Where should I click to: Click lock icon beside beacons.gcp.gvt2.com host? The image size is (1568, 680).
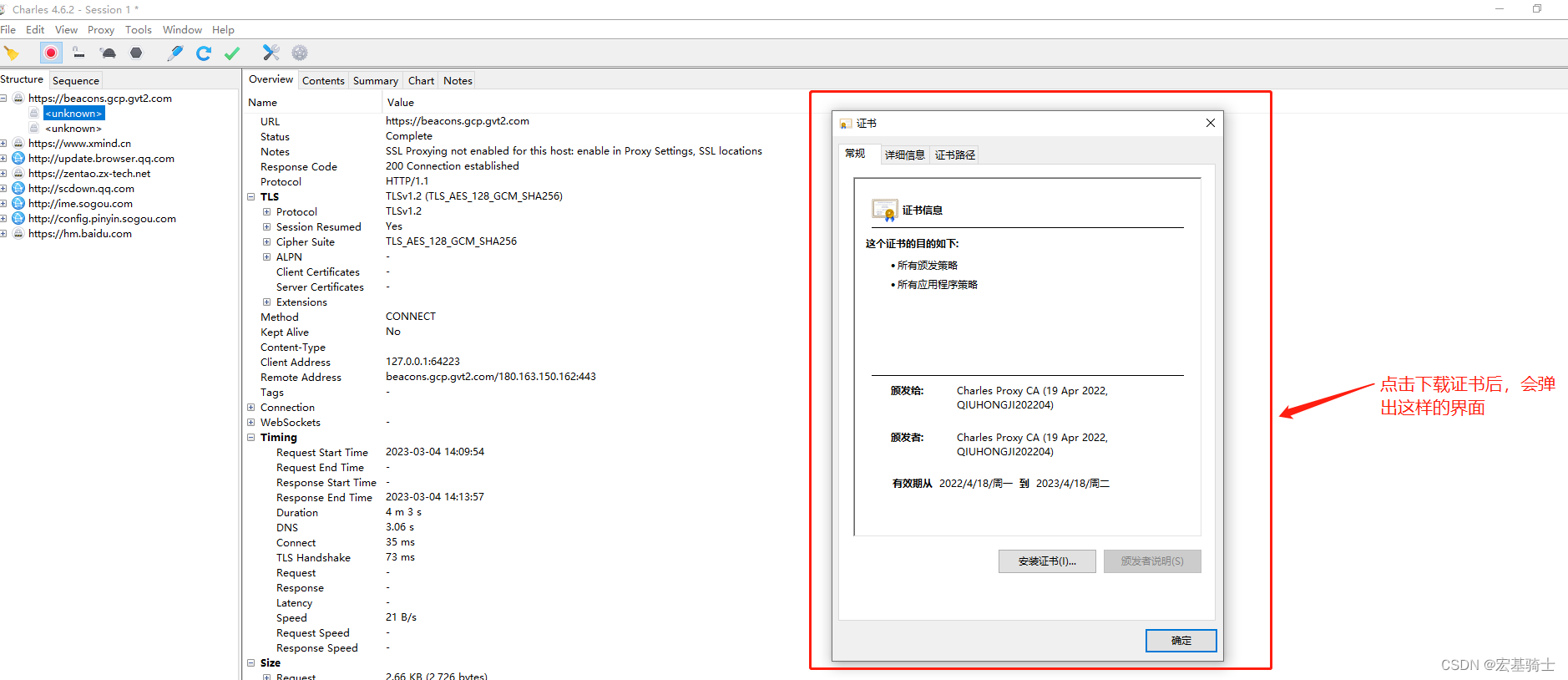(18, 98)
